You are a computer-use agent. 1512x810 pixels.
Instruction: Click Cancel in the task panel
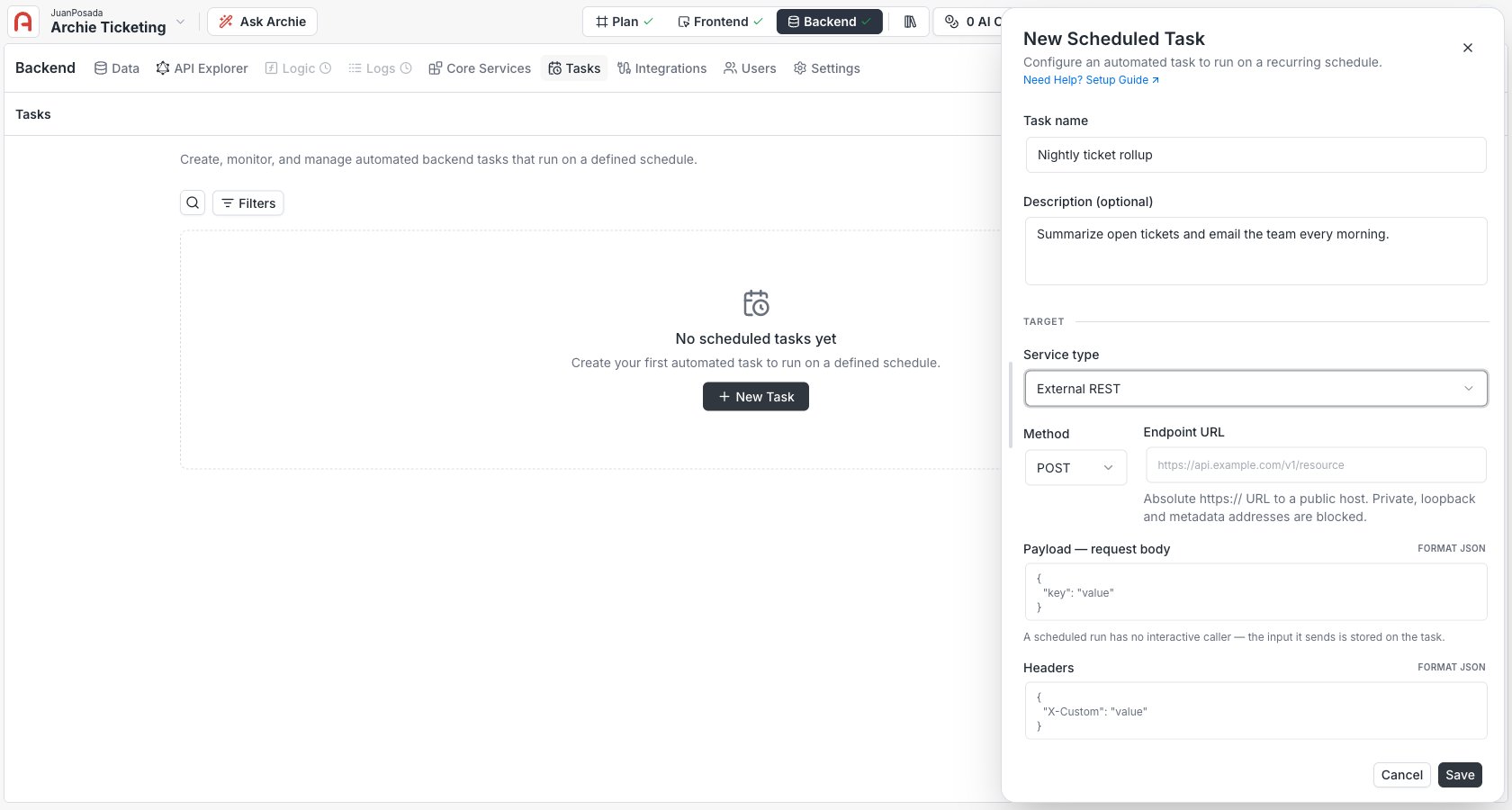pos(1401,775)
